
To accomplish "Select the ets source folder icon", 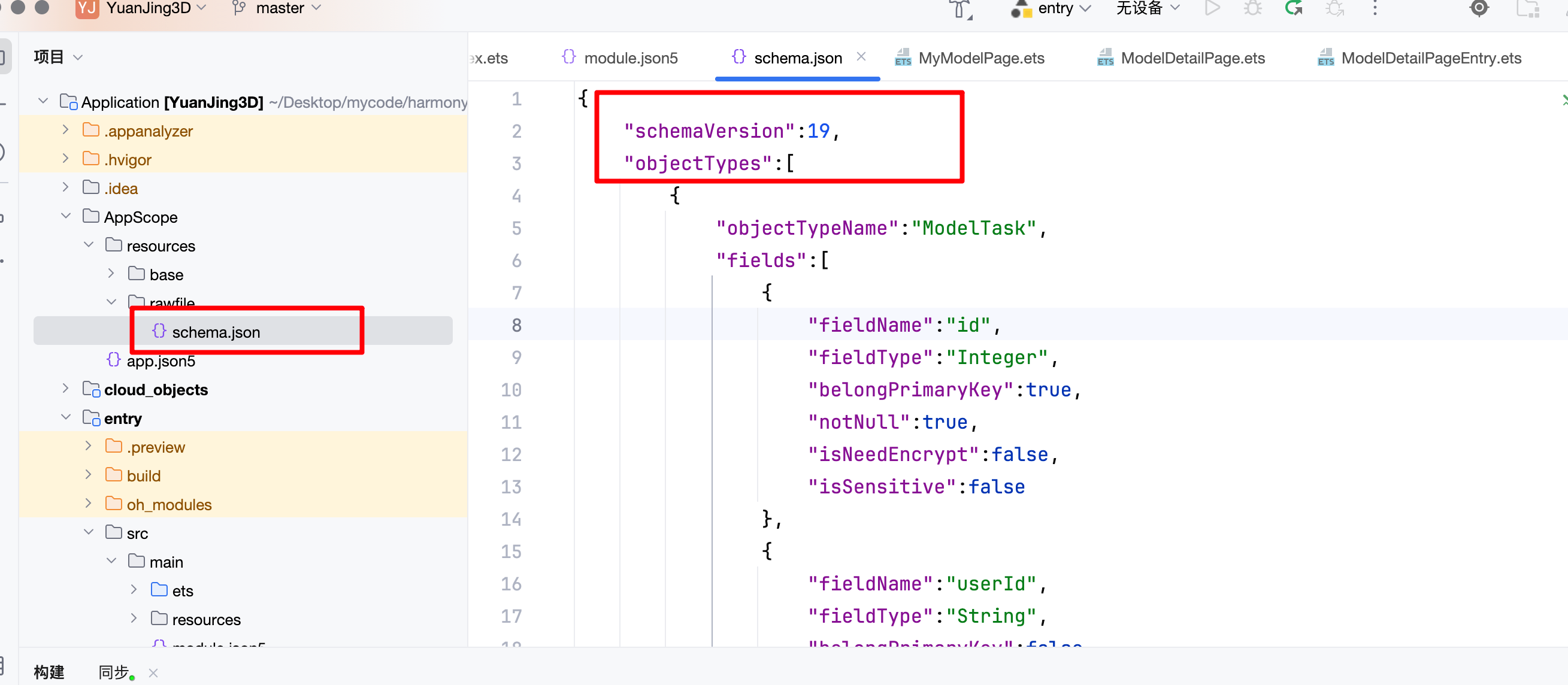I will pos(159,589).
